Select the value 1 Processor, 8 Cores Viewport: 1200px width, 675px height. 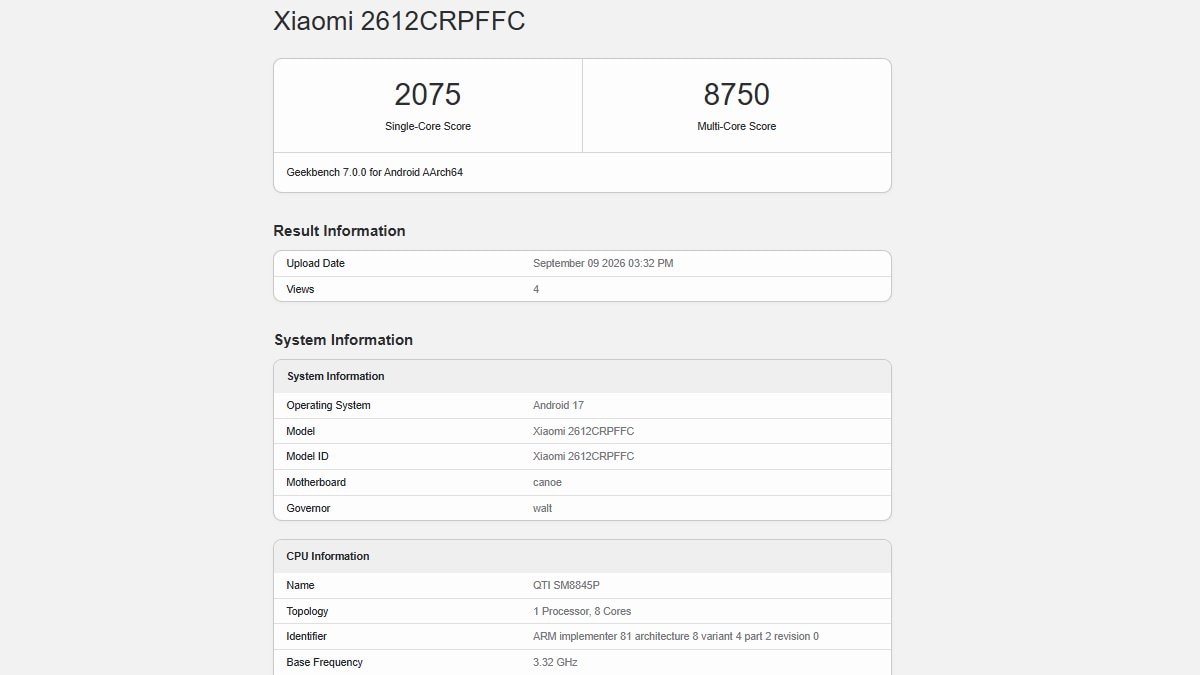pos(582,611)
